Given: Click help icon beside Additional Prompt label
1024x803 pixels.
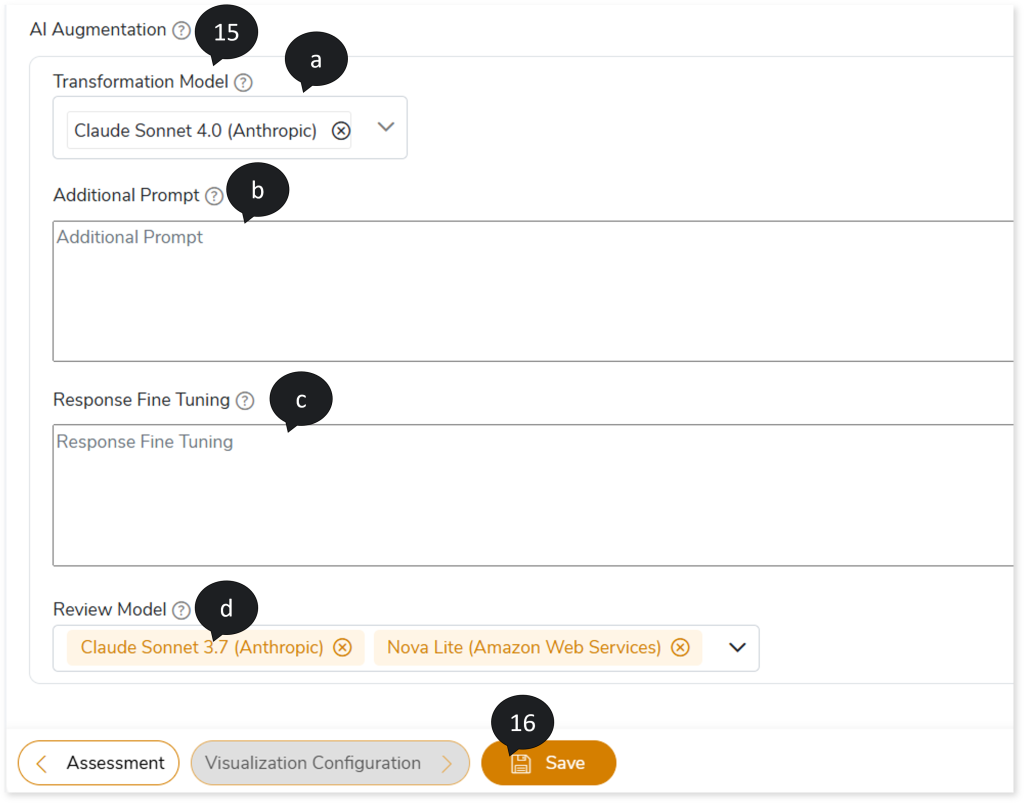Looking at the screenshot, I should 214,197.
